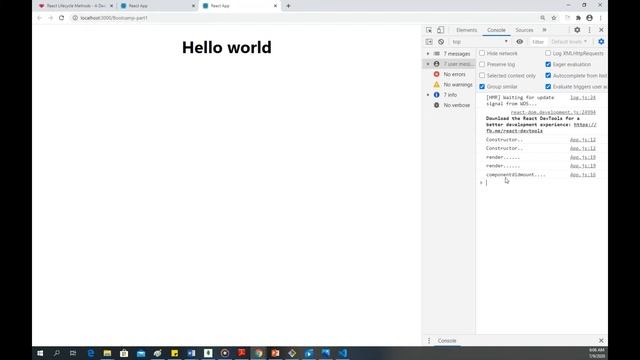The width and height of the screenshot is (640, 360).
Task: Expand the 7 info group
Action: coord(428,95)
